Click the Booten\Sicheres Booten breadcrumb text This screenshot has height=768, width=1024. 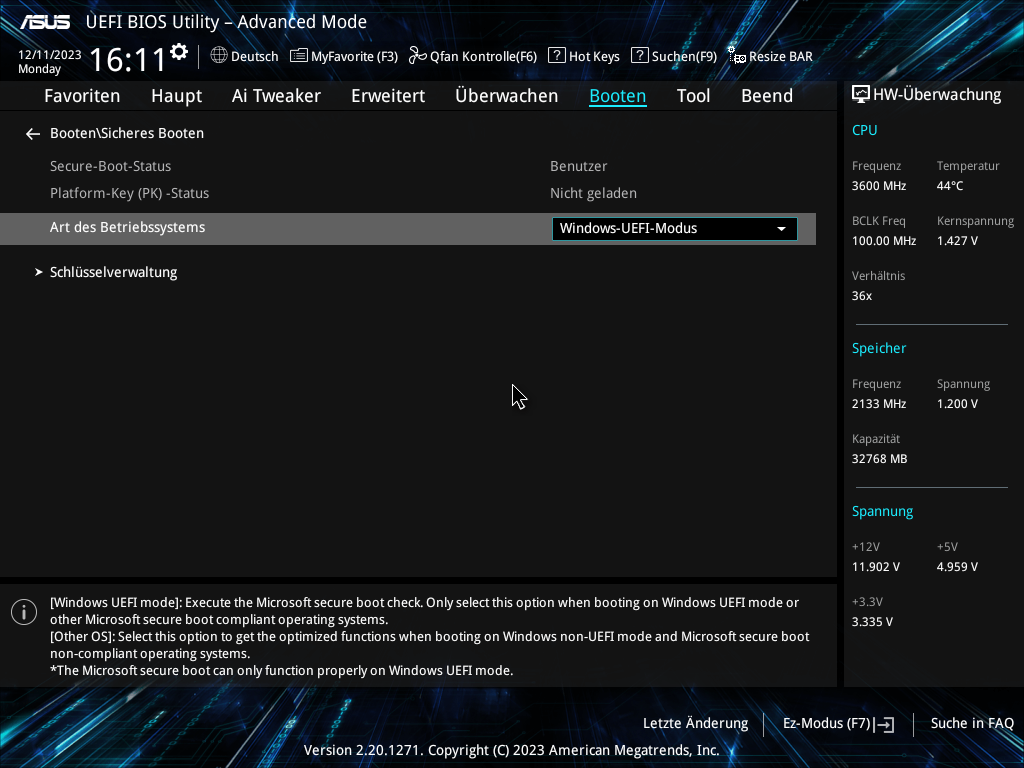pyautogui.click(x=127, y=133)
